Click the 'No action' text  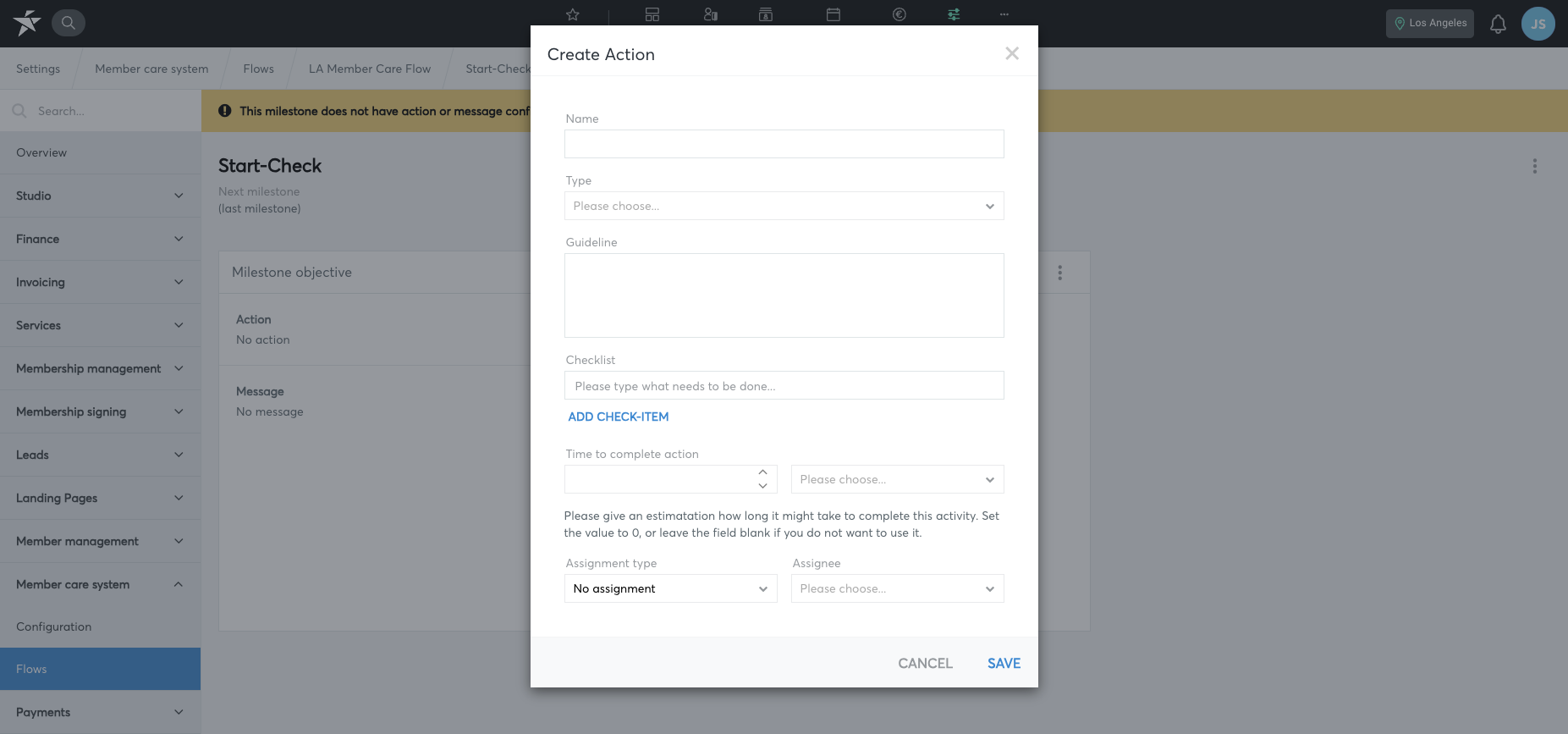(x=263, y=339)
